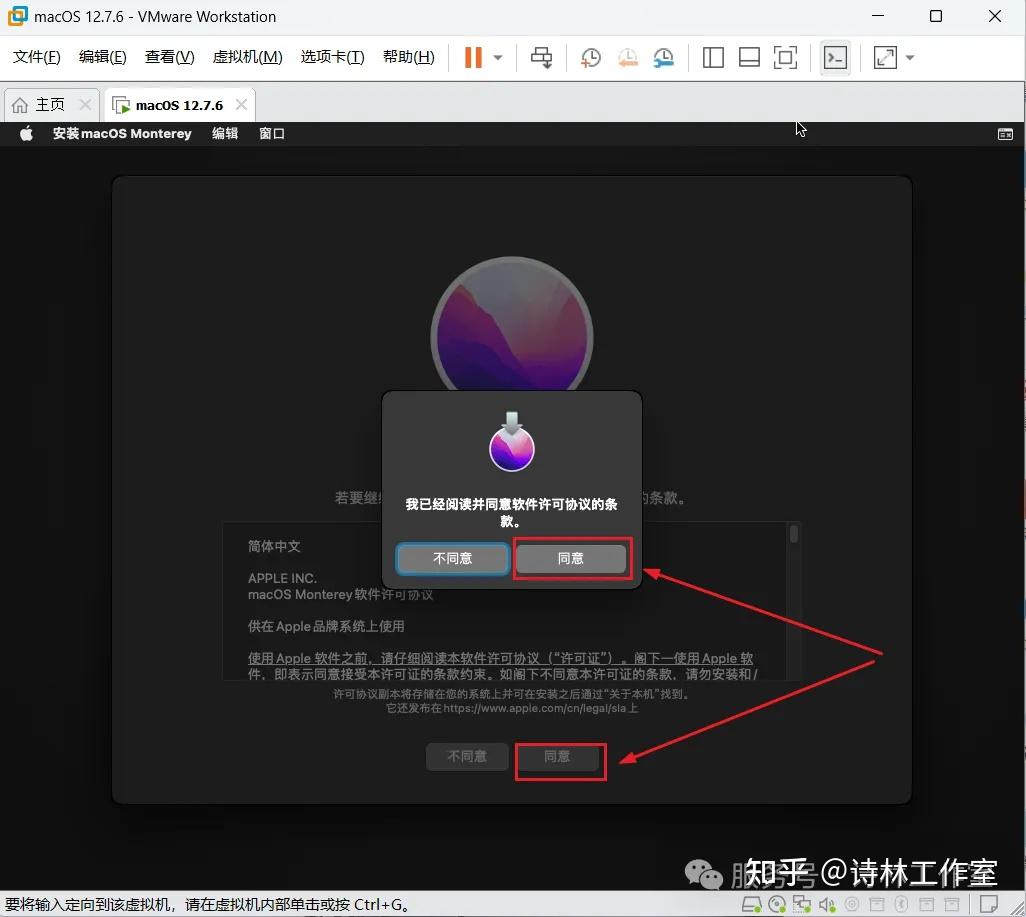Screen dimensions: 1026x917
Task: Open the 帮助(H) menu
Action: 409,57
